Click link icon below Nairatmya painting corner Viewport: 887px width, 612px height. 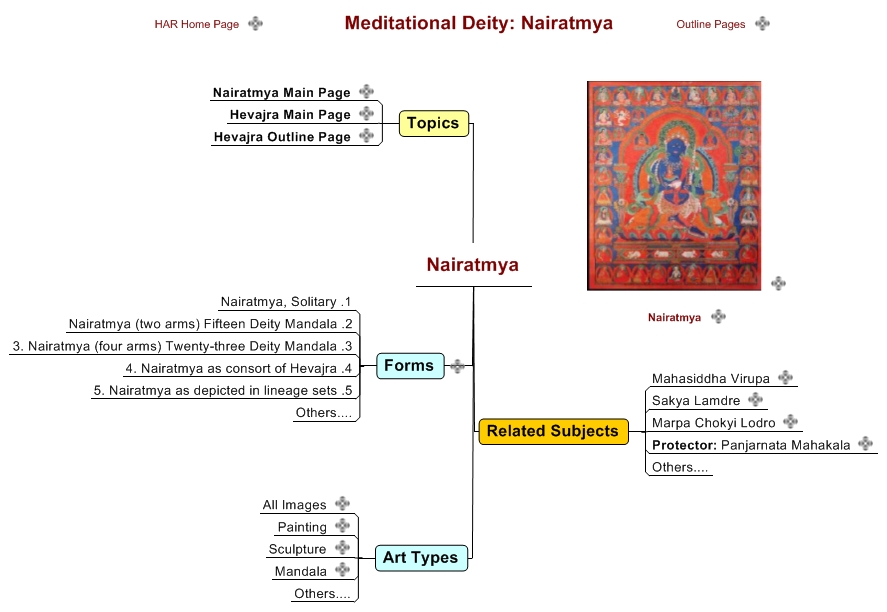(778, 283)
